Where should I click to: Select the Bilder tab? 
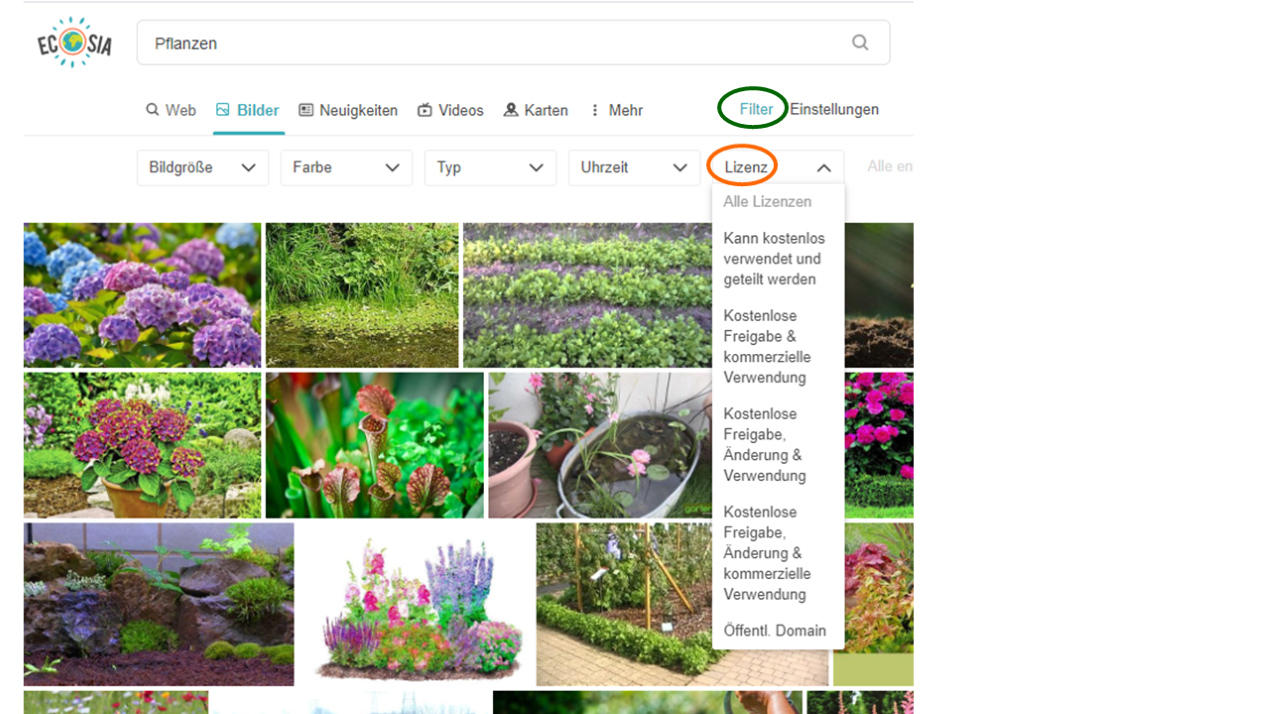point(248,110)
